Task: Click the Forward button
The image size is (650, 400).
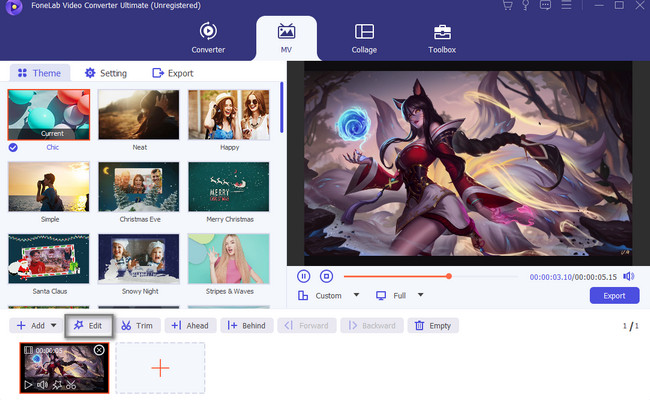Action: tap(306, 325)
